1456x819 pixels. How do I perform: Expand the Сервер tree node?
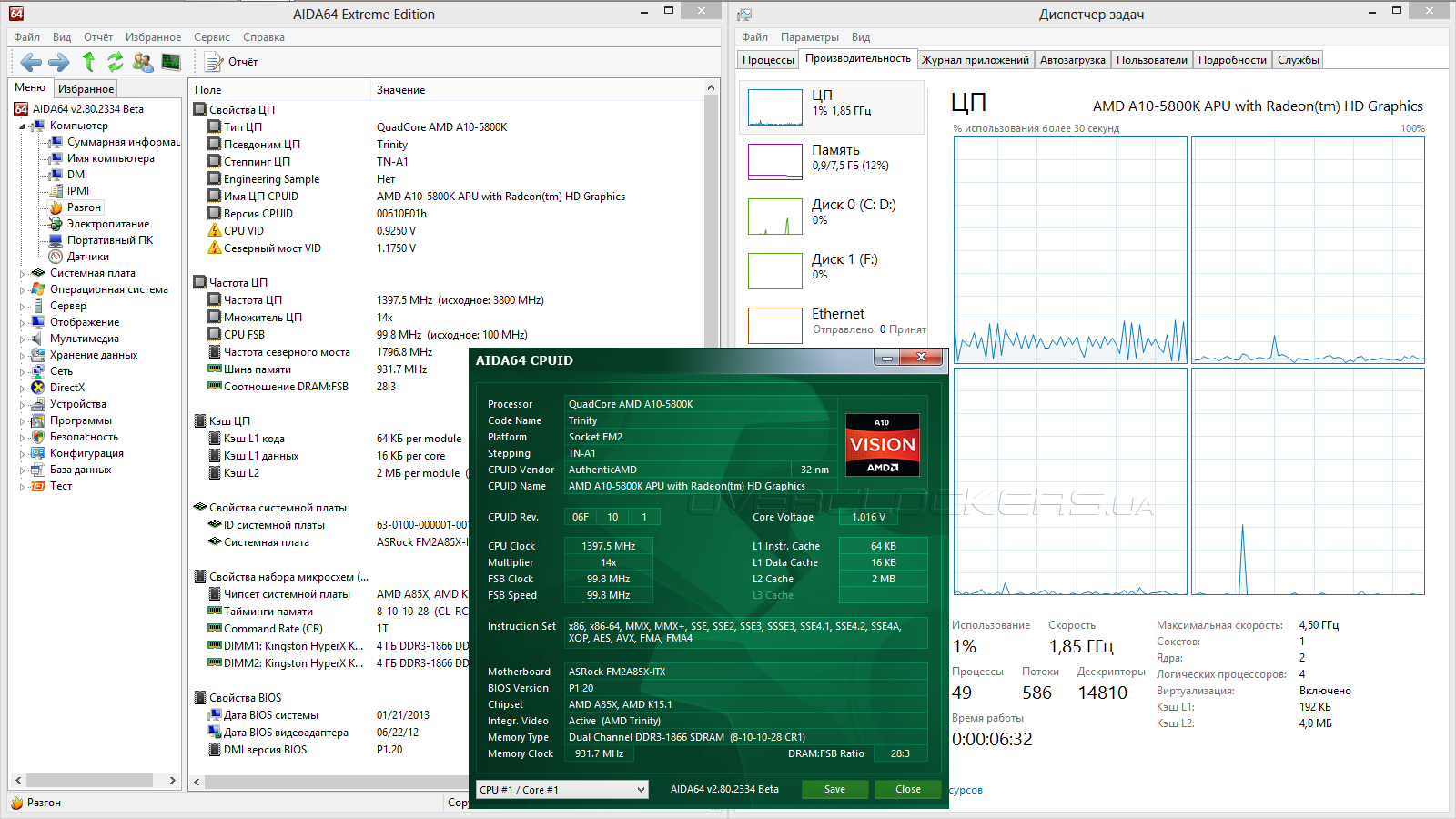tap(22, 306)
